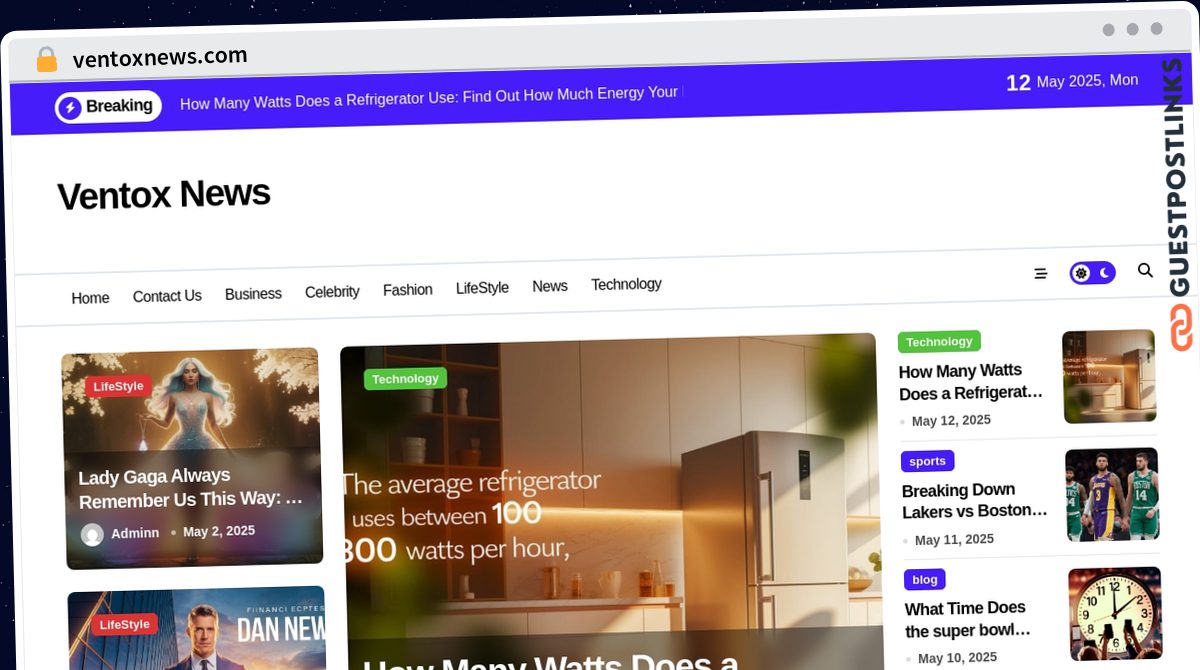Click the May 11, 2025 date in sidebar
This screenshot has width=1200, height=670.
[954, 540]
